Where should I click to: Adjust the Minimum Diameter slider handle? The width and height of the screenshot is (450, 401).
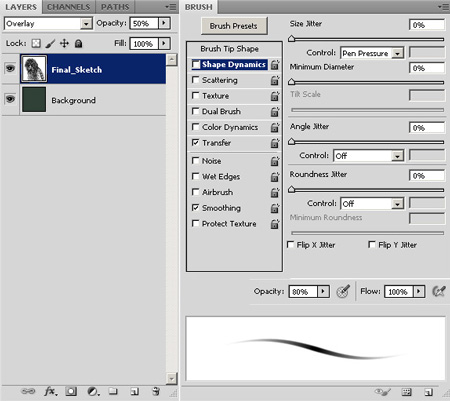click(x=292, y=82)
